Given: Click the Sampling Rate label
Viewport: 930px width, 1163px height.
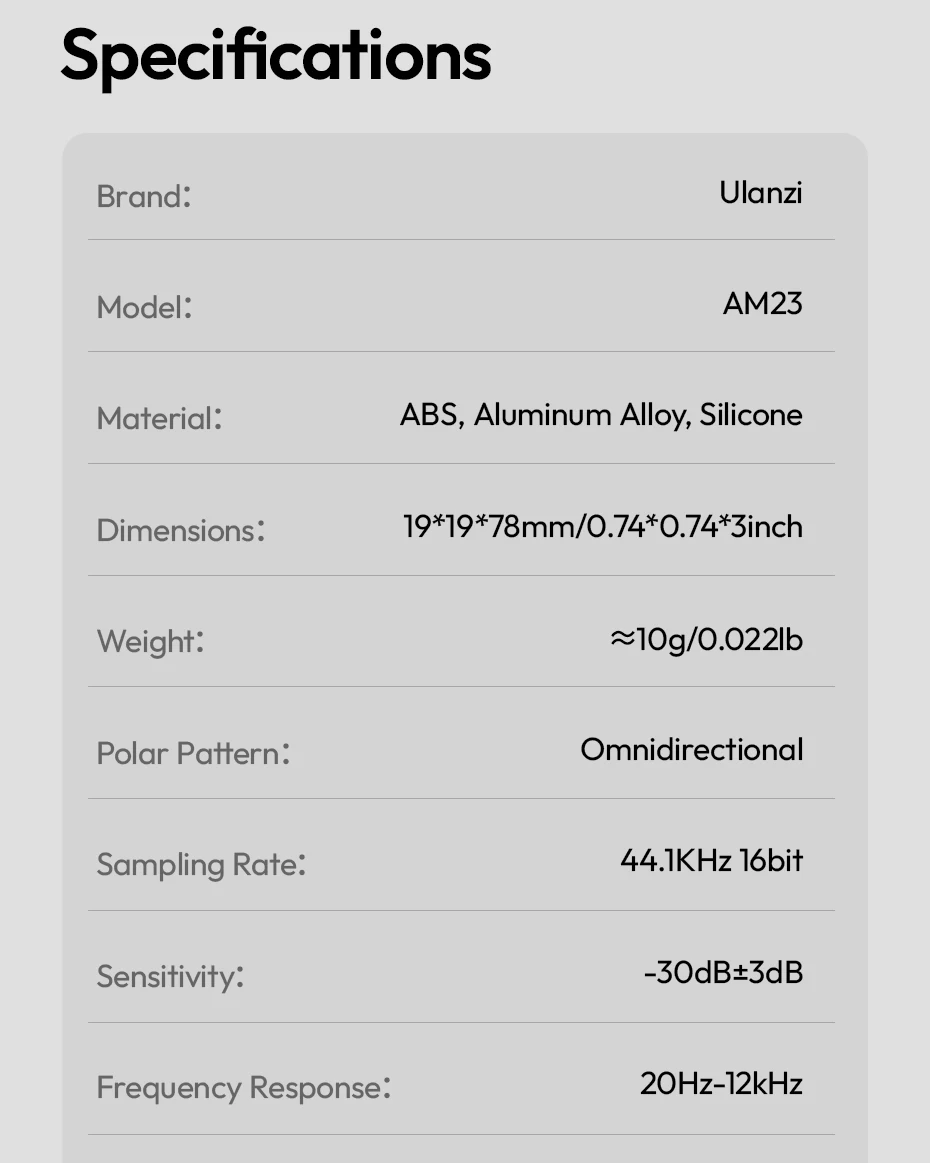Looking at the screenshot, I should pyautogui.click(x=200, y=865).
